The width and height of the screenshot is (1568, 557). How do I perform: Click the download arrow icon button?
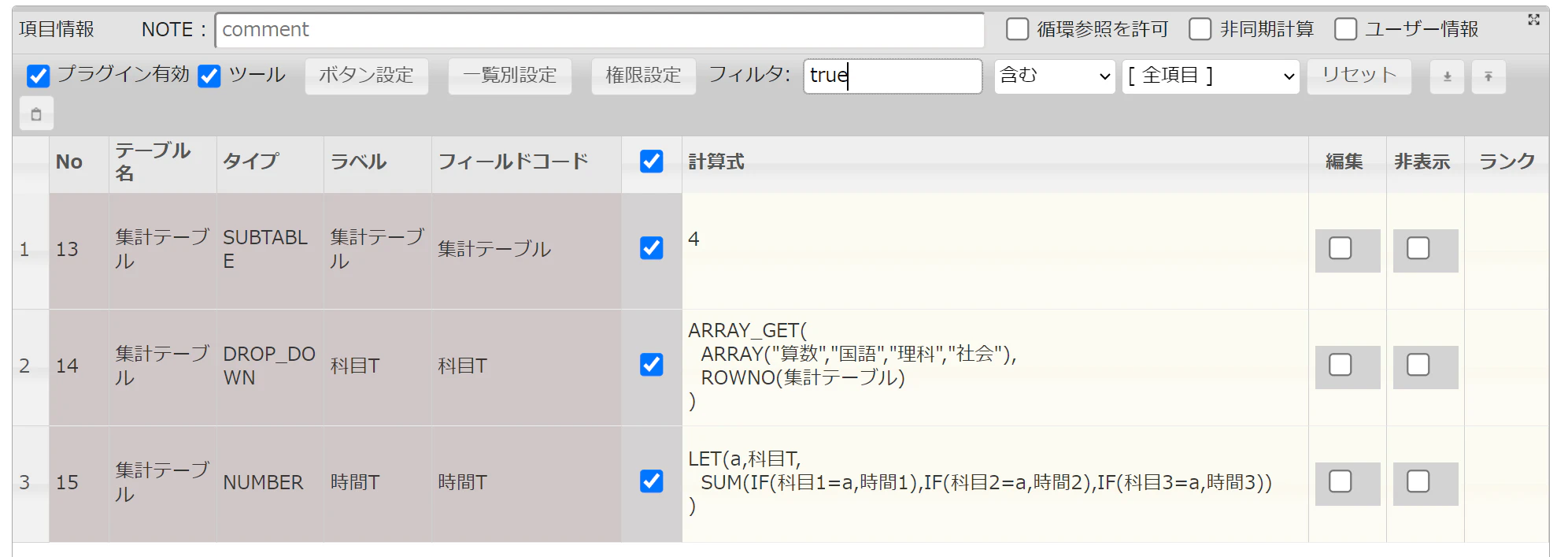coord(1447,76)
